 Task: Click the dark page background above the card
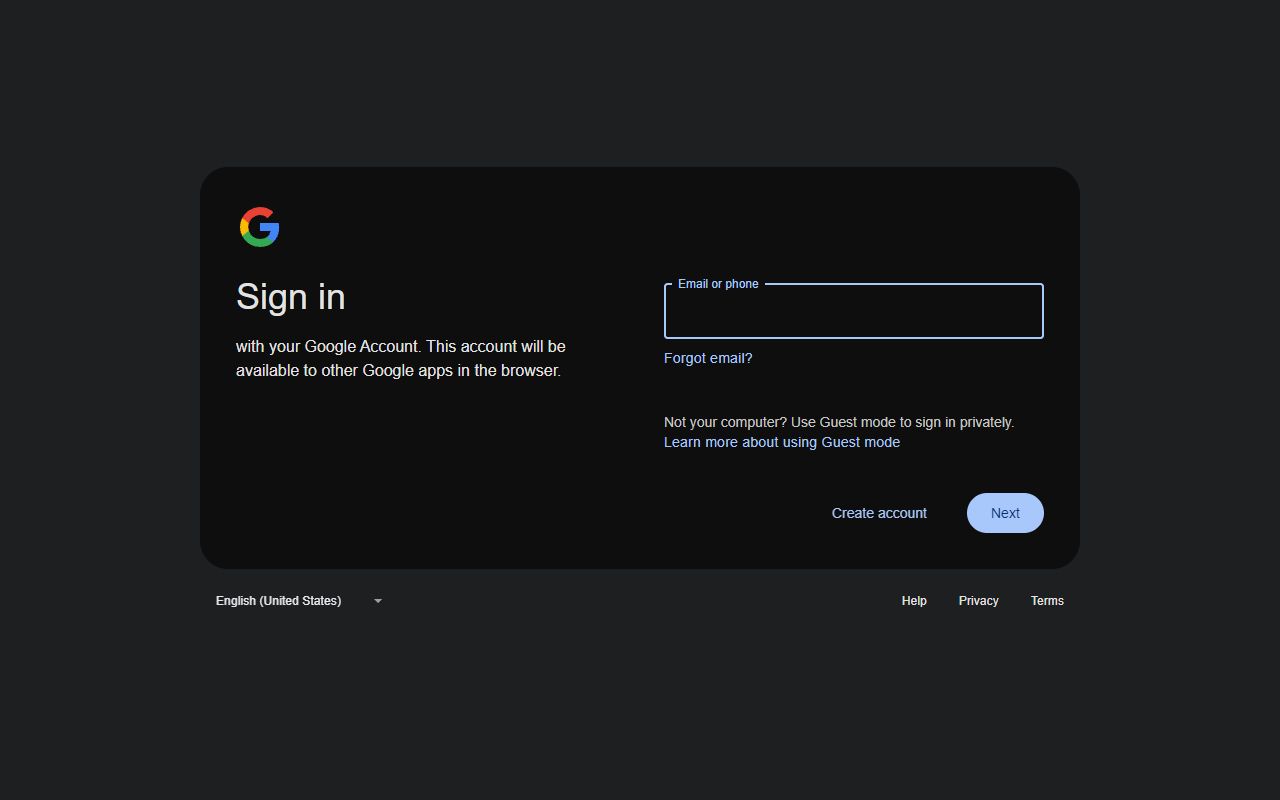pos(640,80)
